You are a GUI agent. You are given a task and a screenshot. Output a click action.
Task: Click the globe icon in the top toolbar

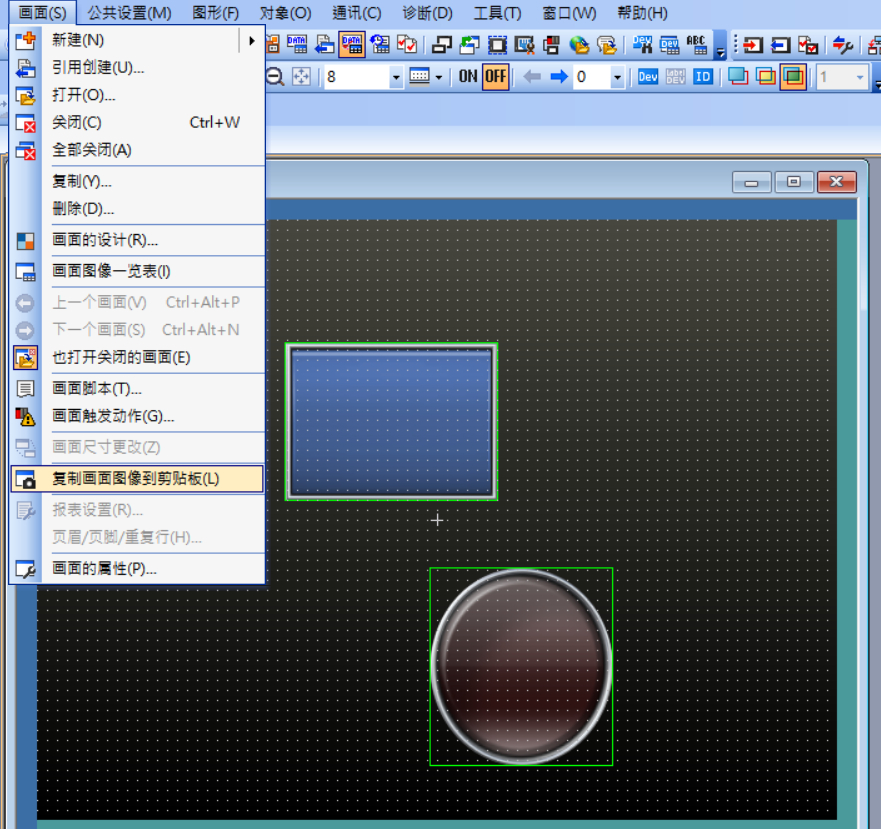(x=579, y=44)
